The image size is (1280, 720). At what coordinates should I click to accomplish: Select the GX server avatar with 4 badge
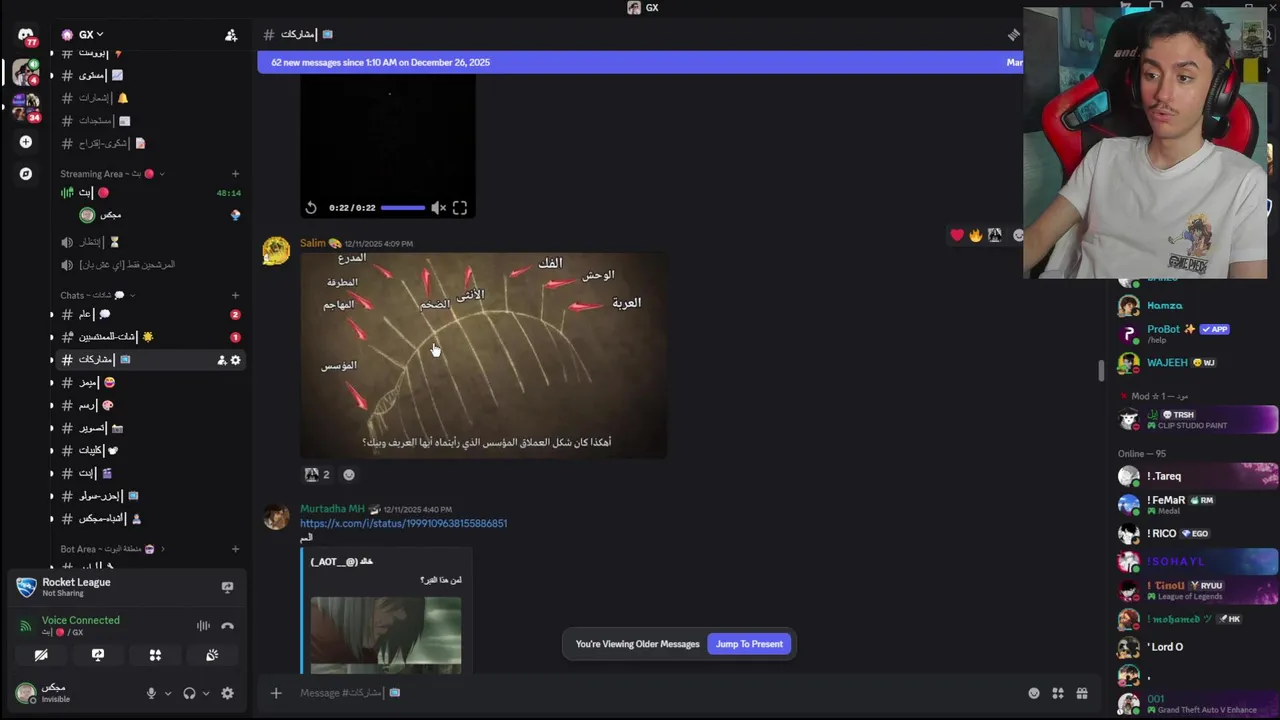pyautogui.click(x=26, y=71)
